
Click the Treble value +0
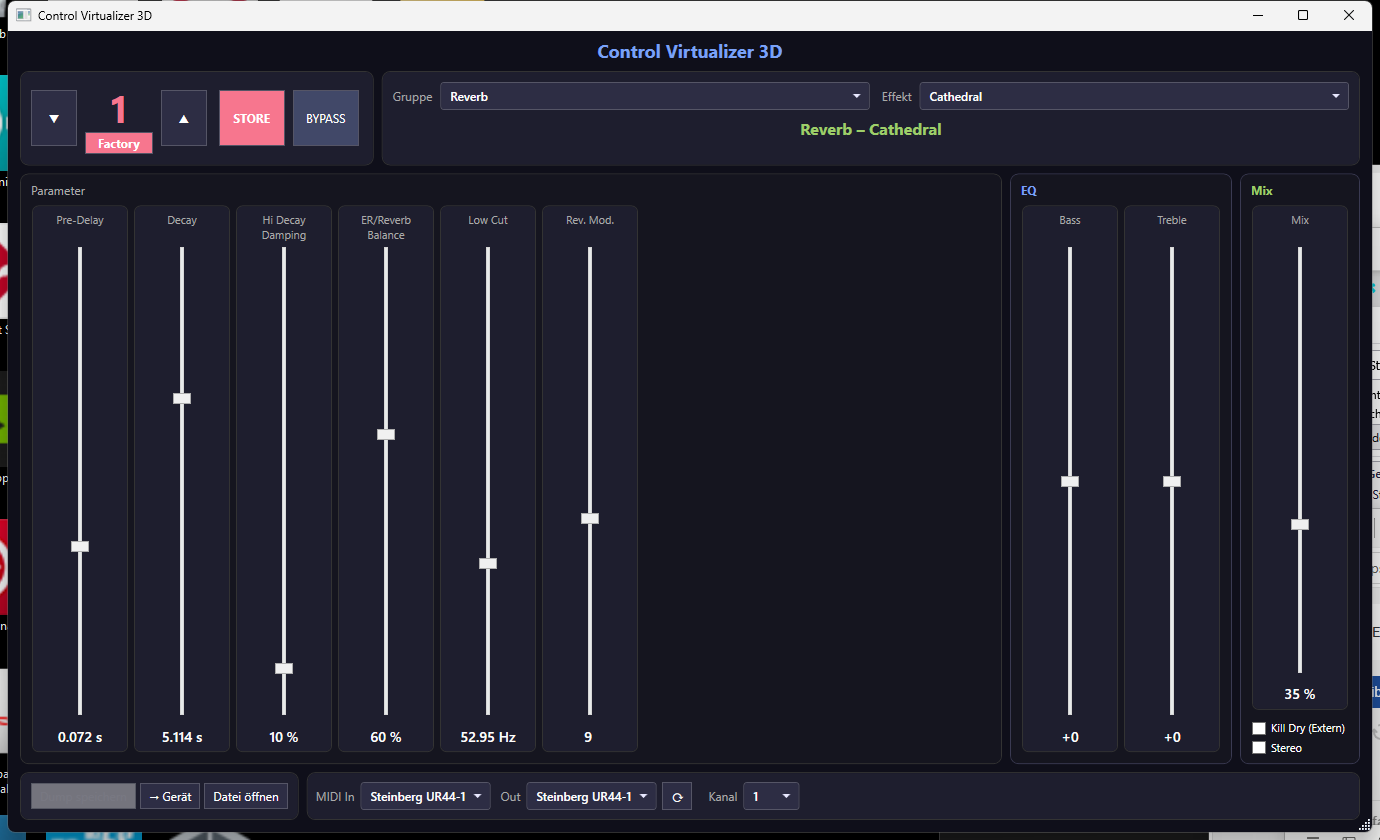tap(1172, 737)
